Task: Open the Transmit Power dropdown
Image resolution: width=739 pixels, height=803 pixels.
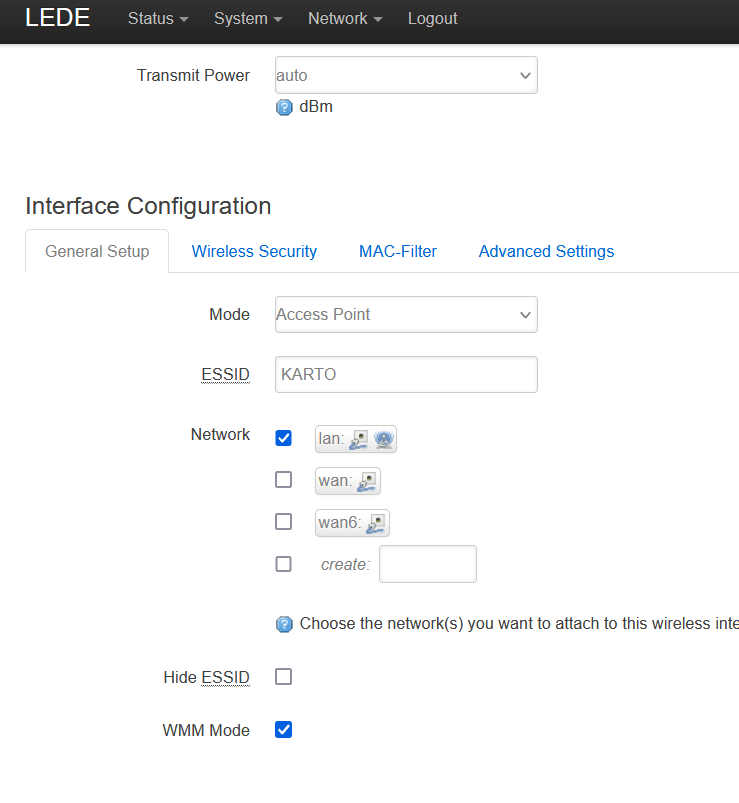Action: coord(406,75)
